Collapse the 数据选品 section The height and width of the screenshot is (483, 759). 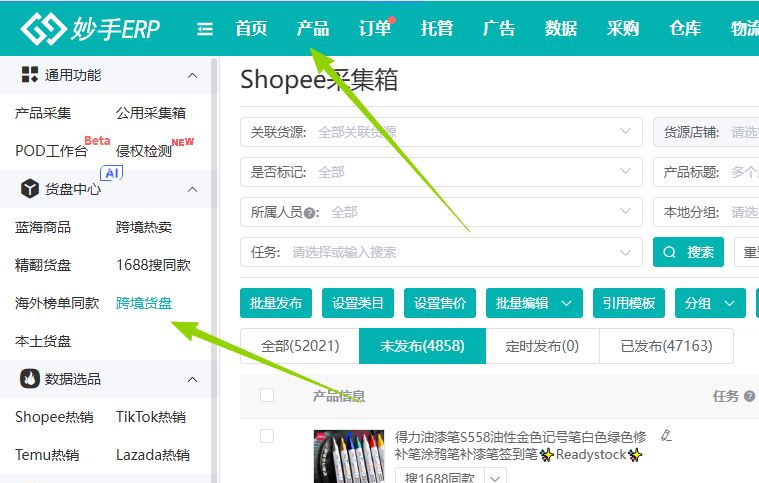192,379
